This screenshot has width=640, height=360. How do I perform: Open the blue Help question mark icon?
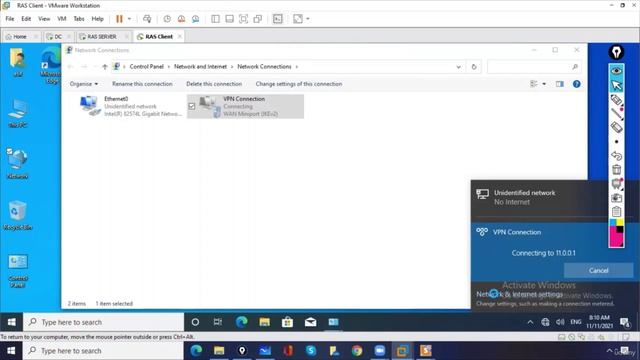pos(576,84)
